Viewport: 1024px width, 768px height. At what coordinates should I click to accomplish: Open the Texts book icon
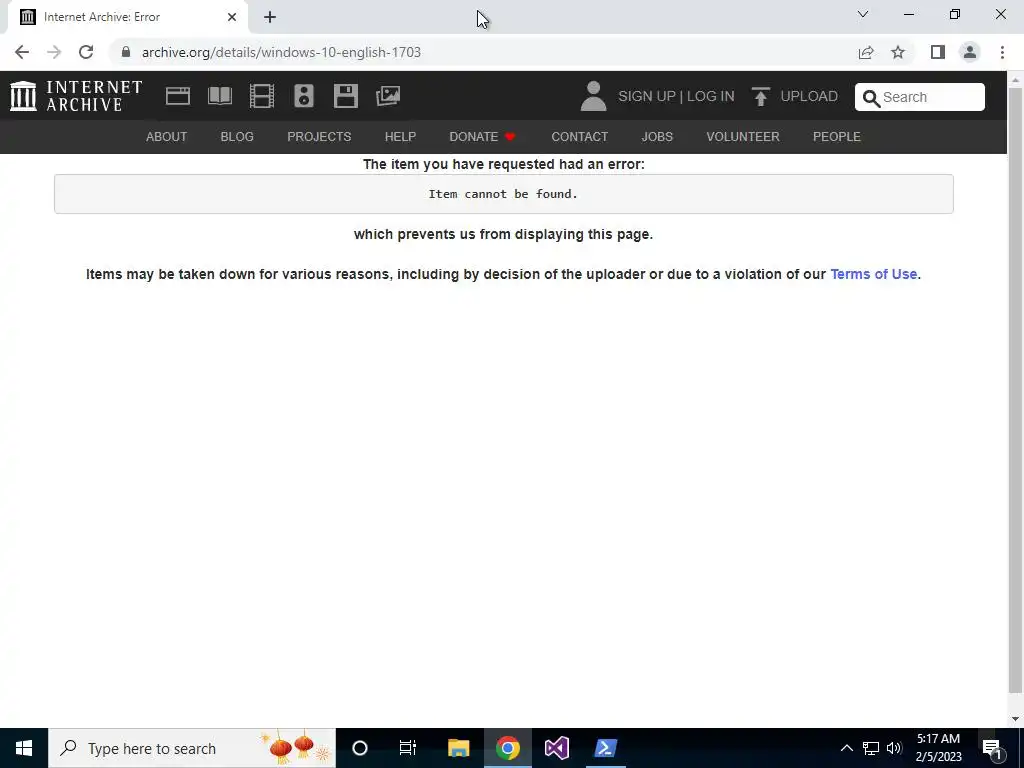pyautogui.click(x=220, y=96)
